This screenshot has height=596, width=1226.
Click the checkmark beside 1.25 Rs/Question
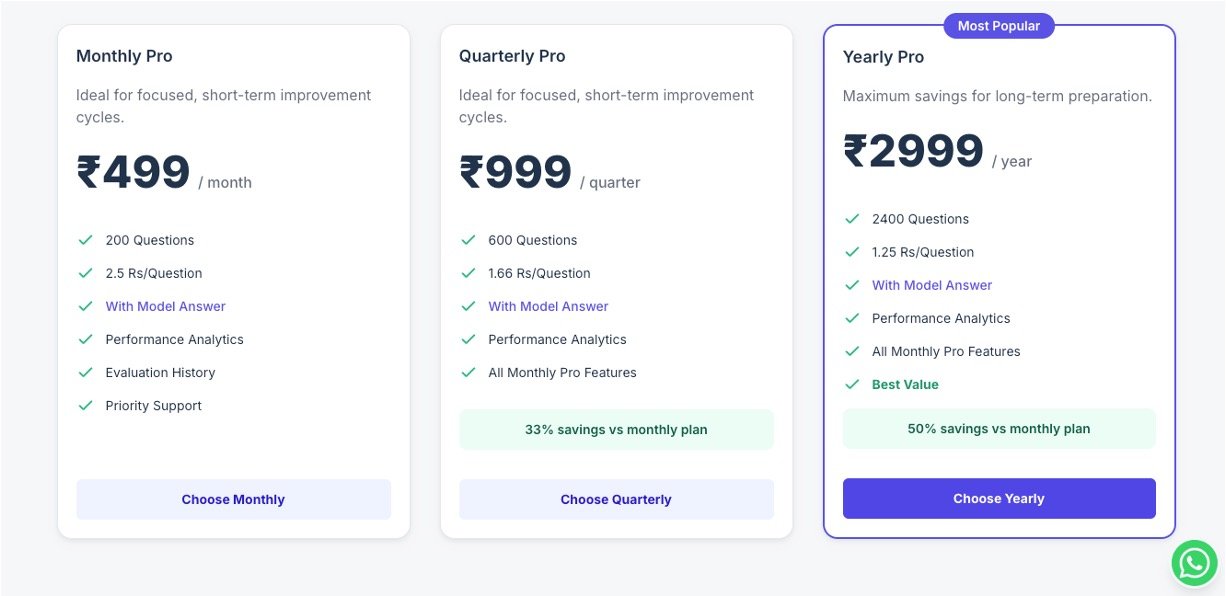pyautogui.click(x=852, y=252)
